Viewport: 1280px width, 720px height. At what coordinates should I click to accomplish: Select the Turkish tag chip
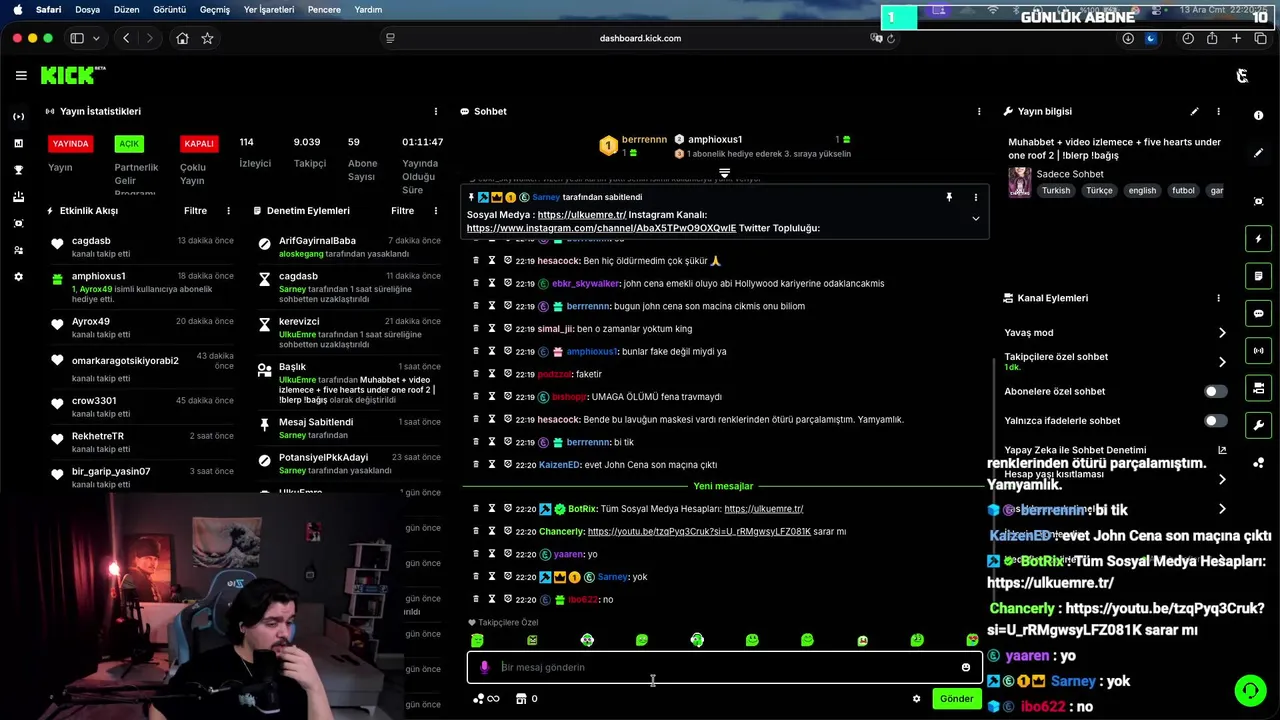click(1056, 190)
